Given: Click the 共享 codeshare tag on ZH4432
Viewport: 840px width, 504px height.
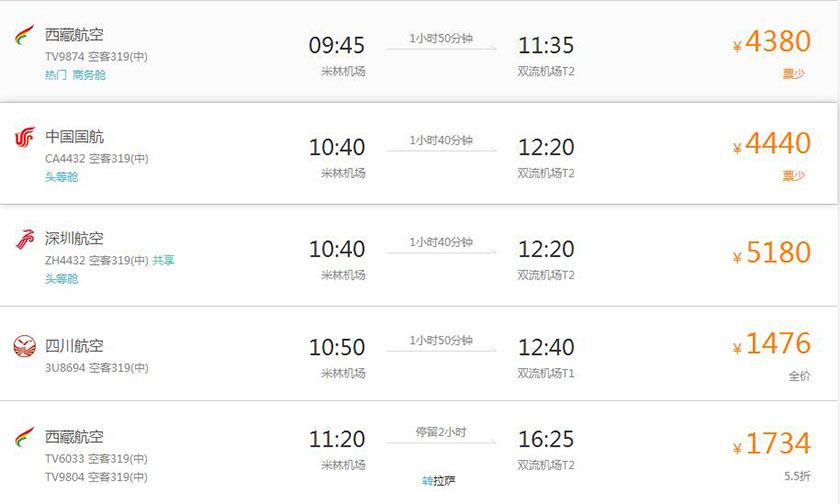Looking at the screenshot, I should (163, 260).
